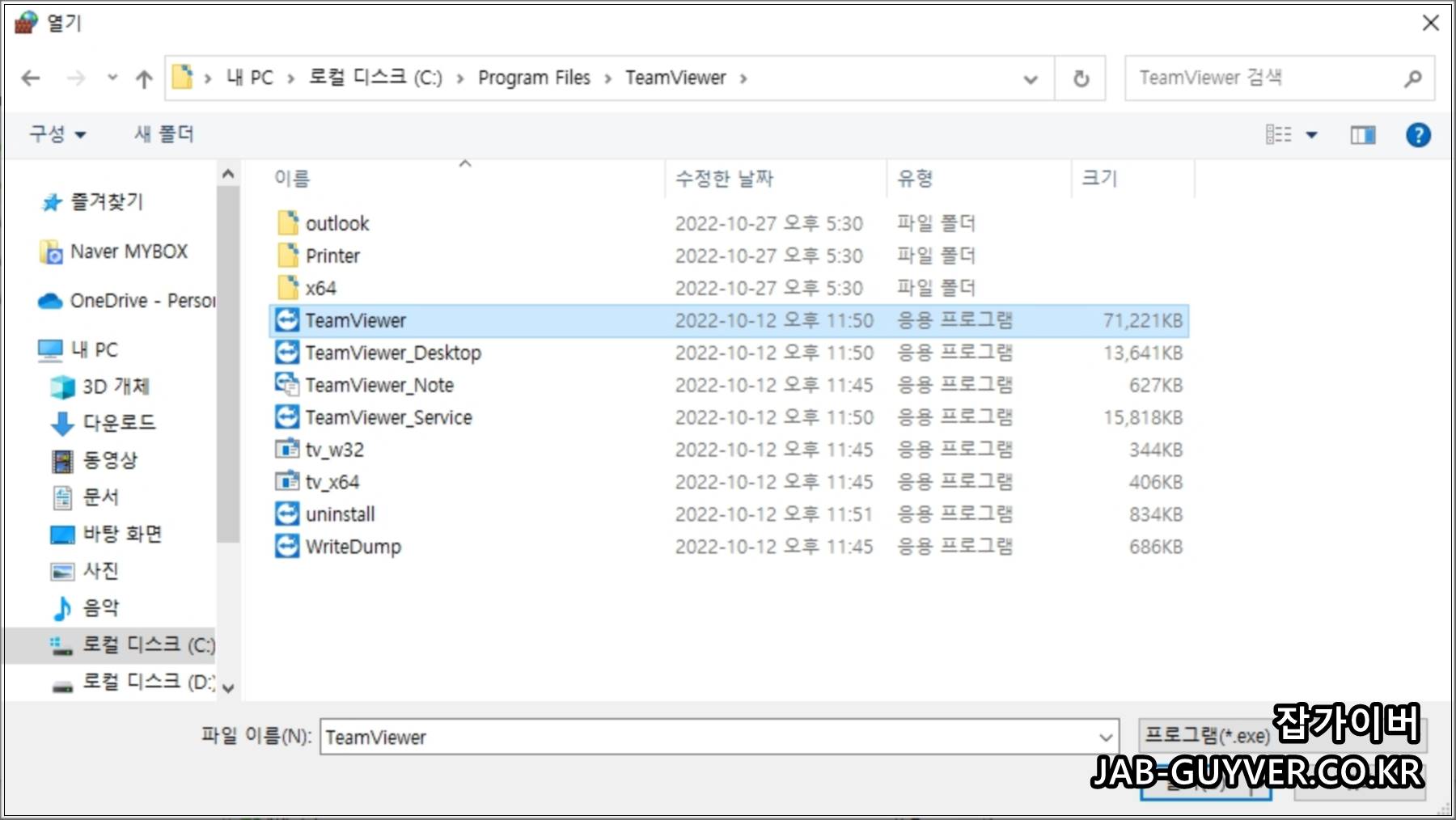Click 2022-10-12 오후 11:51 date of uninstall

pyautogui.click(x=773, y=514)
